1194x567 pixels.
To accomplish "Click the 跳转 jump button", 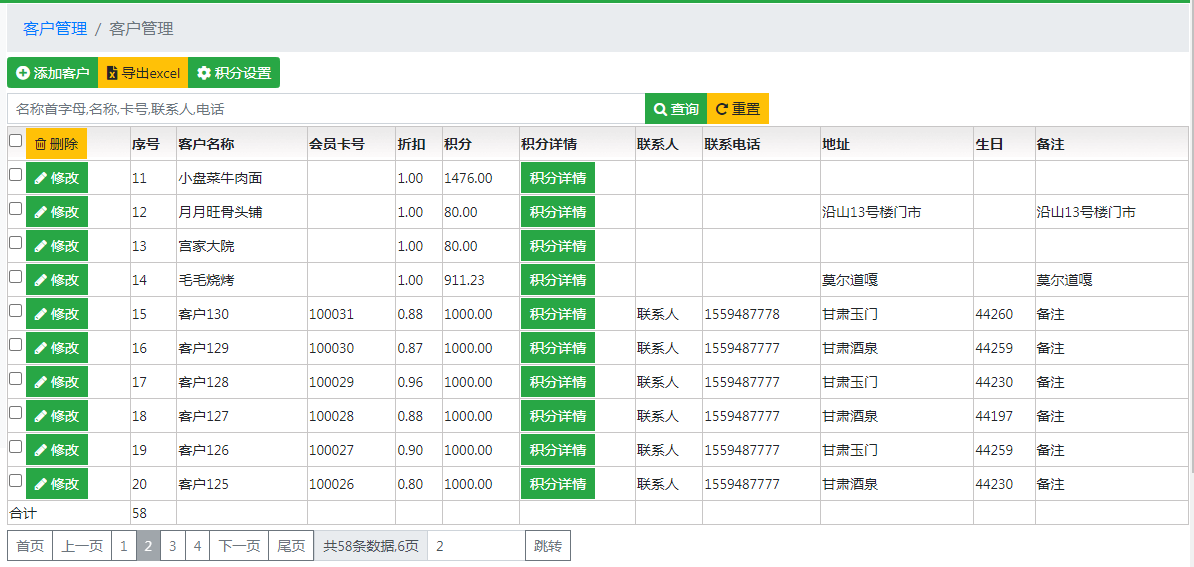I will [548, 546].
